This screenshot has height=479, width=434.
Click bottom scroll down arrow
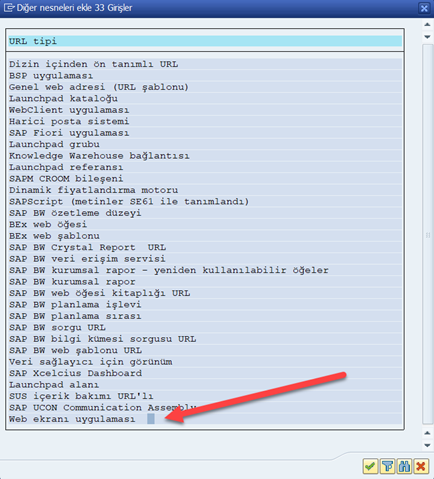(x=427, y=445)
